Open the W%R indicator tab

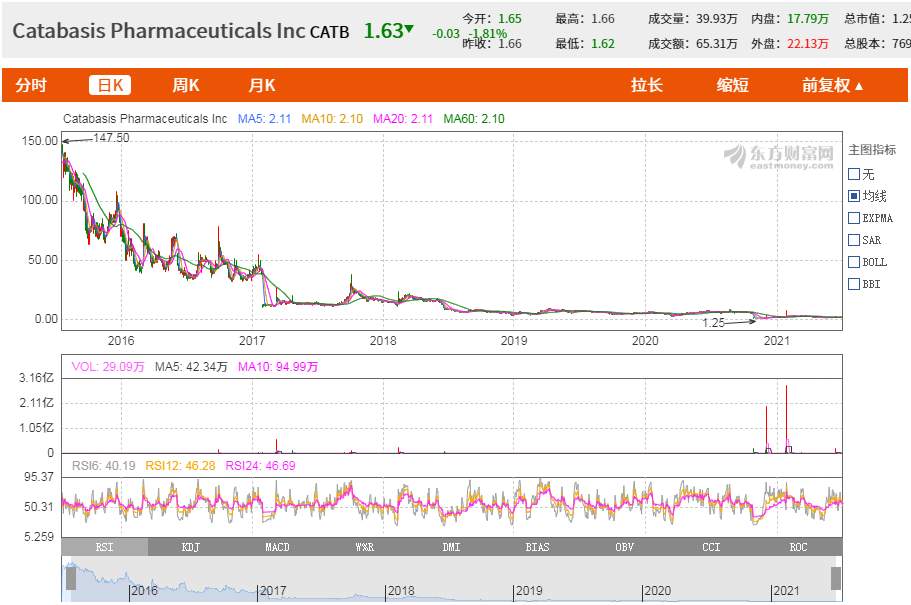click(364, 547)
